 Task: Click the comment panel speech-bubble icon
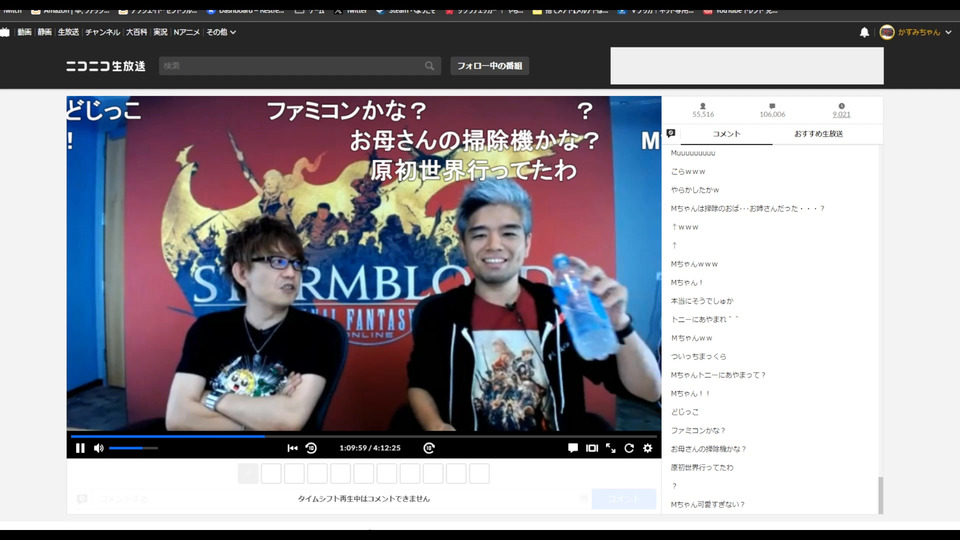click(x=671, y=133)
